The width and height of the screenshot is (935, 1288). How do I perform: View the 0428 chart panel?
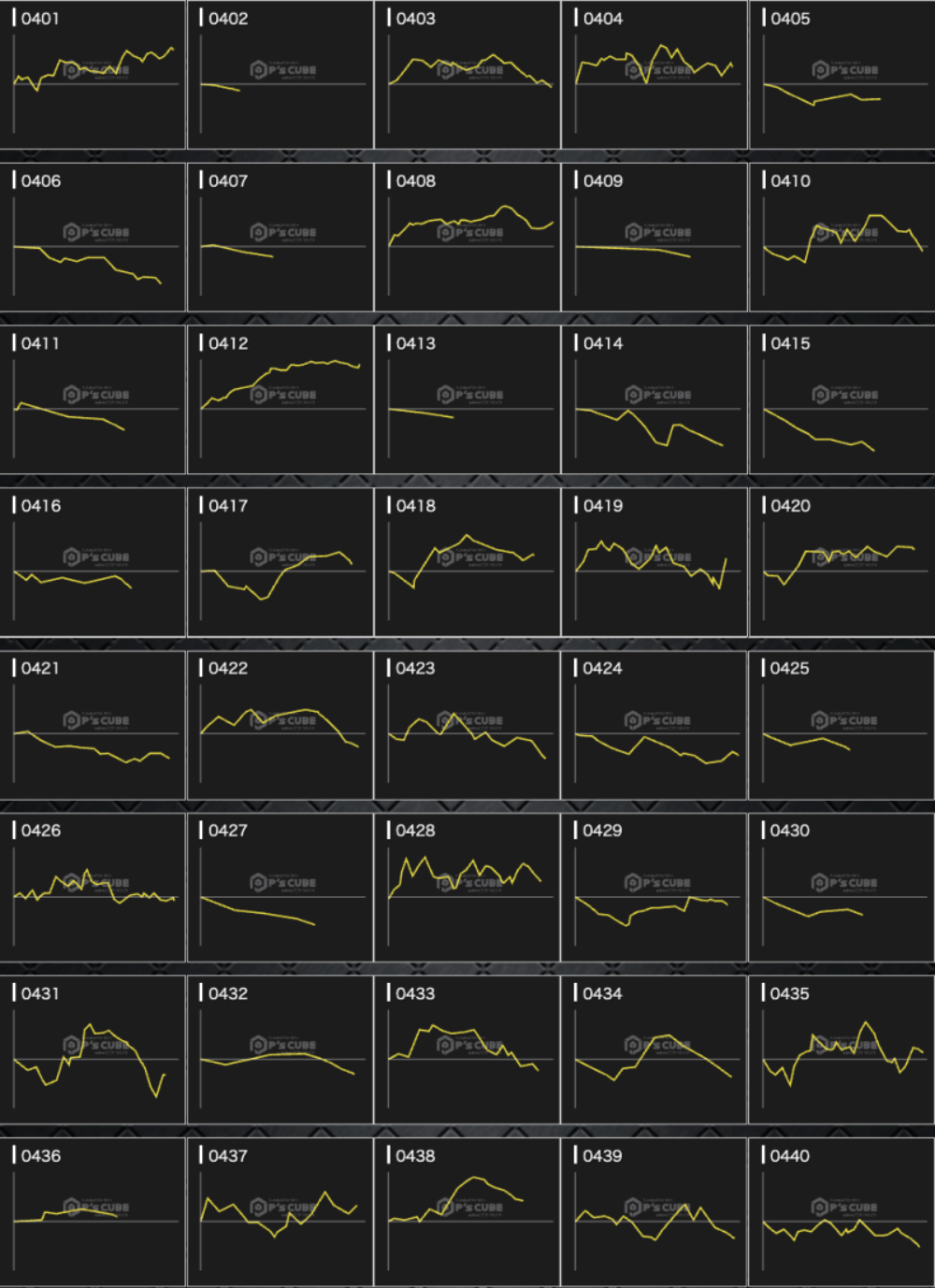click(467, 887)
